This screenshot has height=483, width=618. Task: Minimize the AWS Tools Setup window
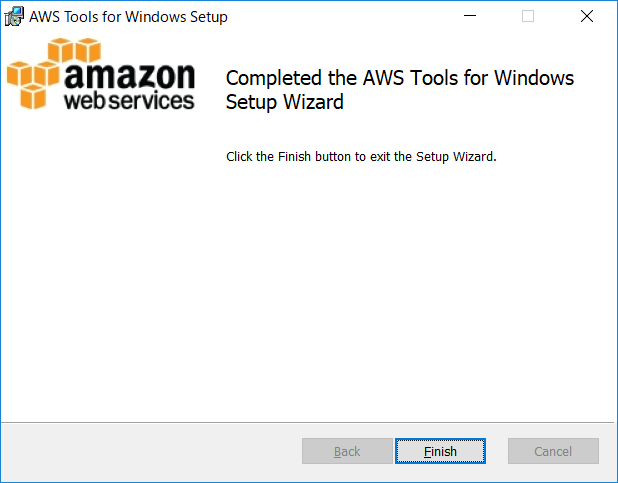coord(470,16)
